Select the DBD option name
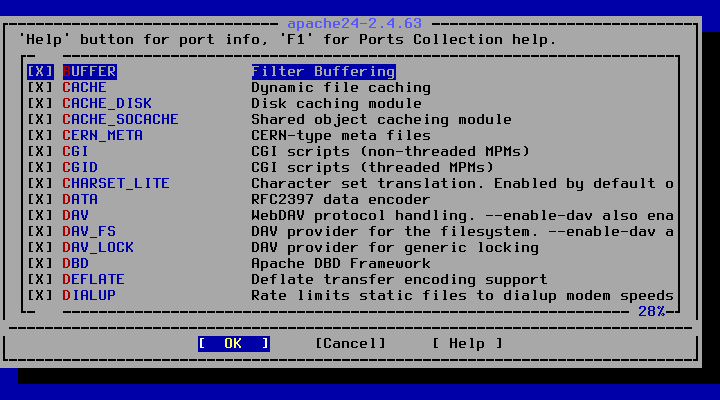This screenshot has height=400, width=720. (75, 264)
